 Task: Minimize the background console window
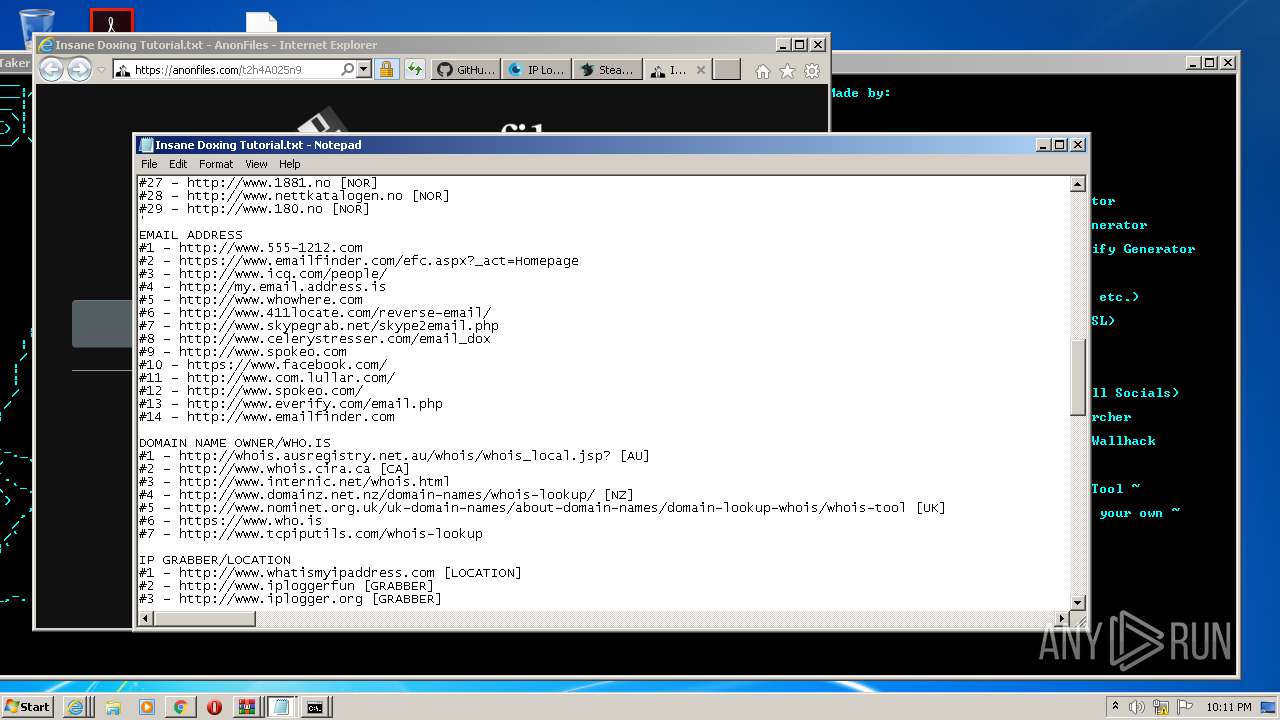pyautogui.click(x=1192, y=63)
